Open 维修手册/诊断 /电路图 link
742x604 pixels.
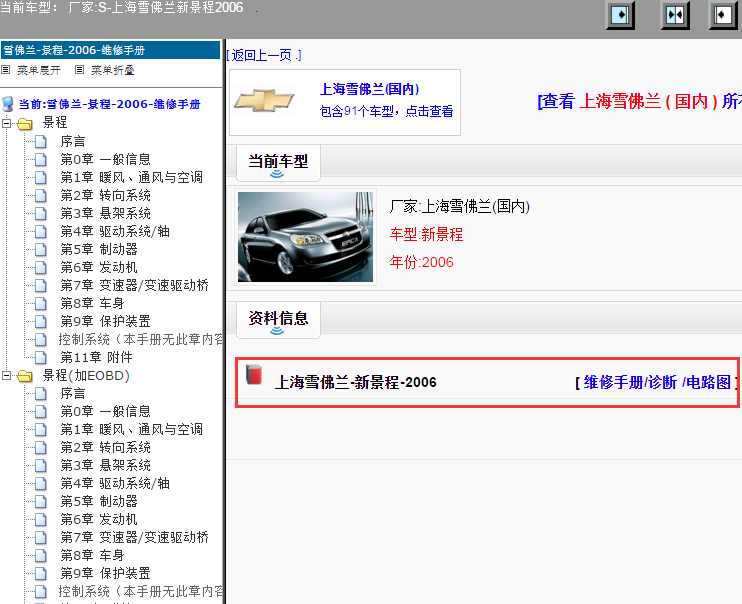(657, 382)
